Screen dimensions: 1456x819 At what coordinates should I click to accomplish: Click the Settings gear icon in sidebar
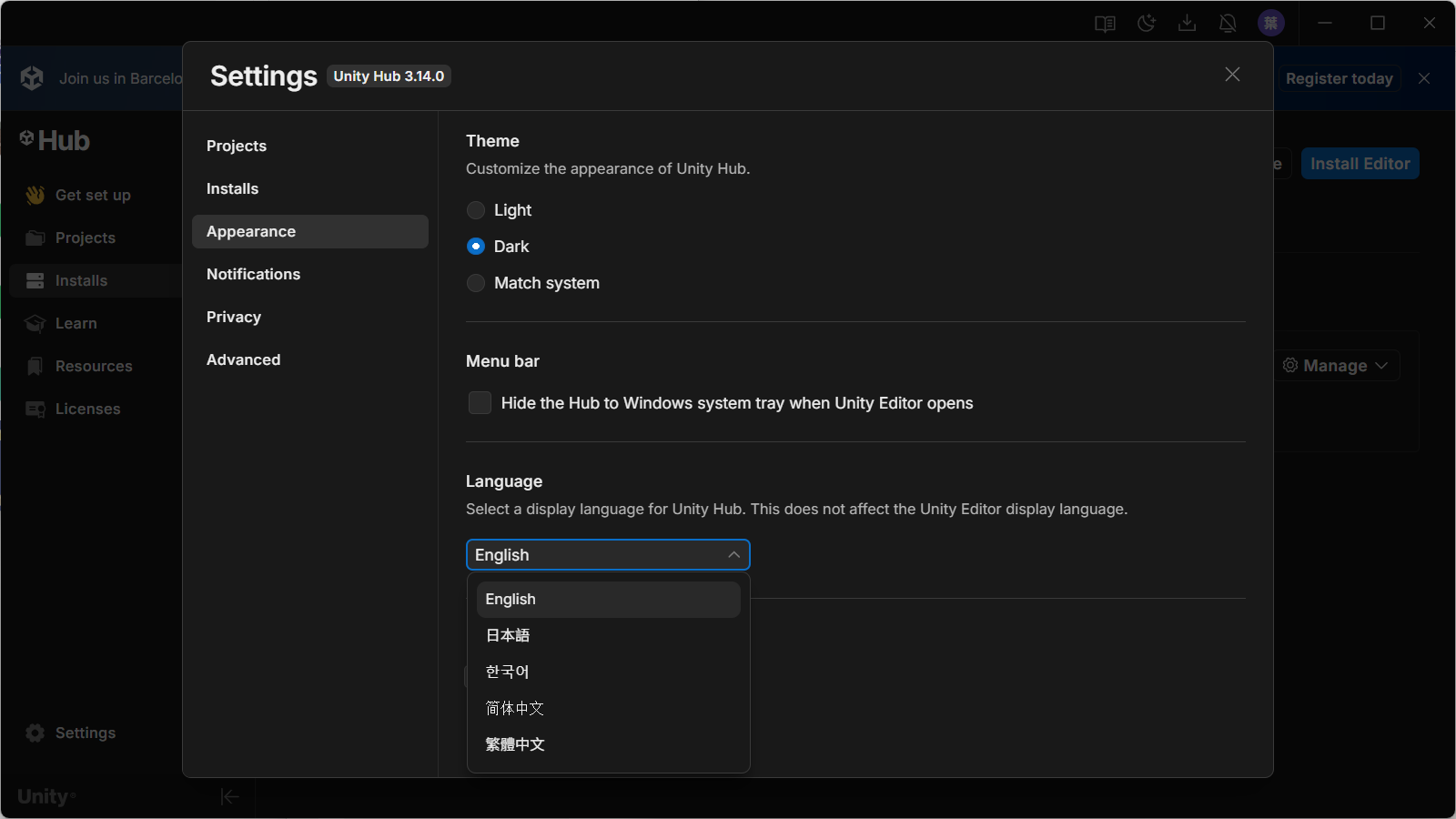[x=35, y=733]
